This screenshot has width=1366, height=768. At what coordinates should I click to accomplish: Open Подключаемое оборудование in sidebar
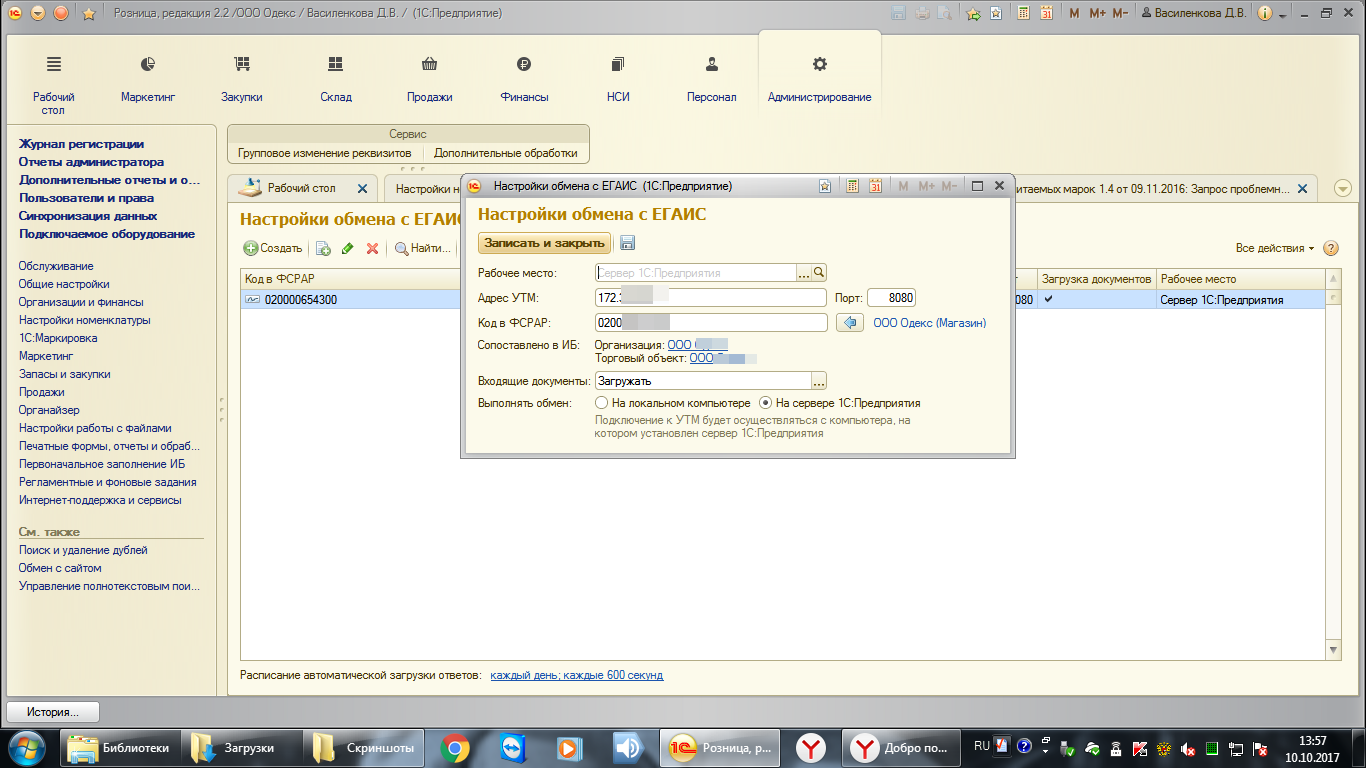tap(107, 234)
